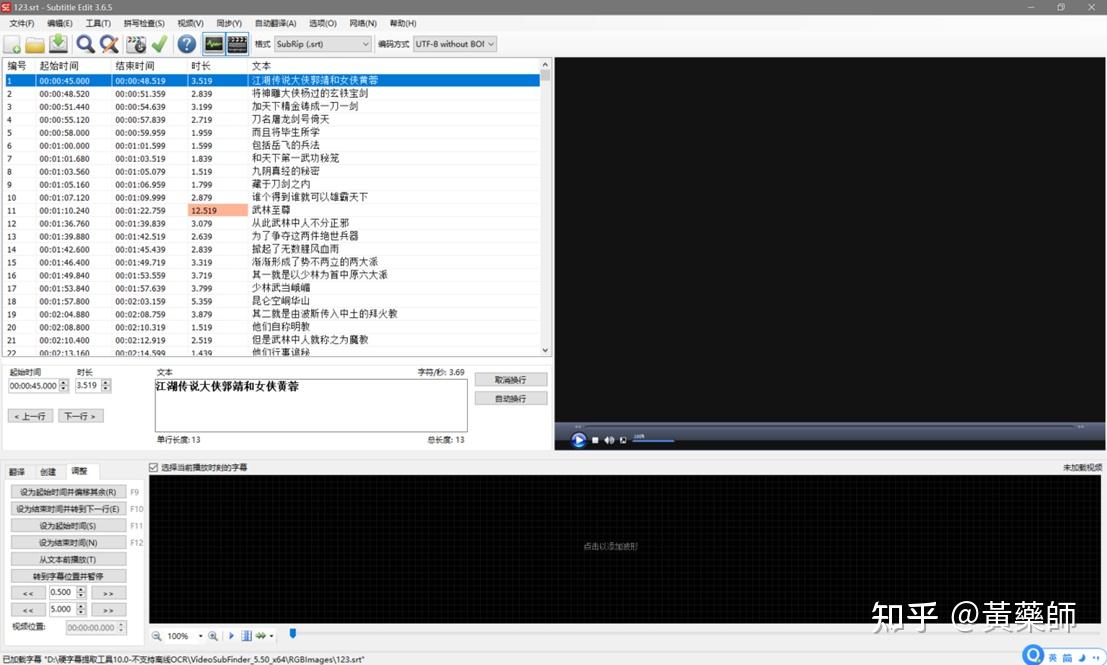
Task: Click the New Subtitle icon
Action: pyautogui.click(x=12, y=44)
